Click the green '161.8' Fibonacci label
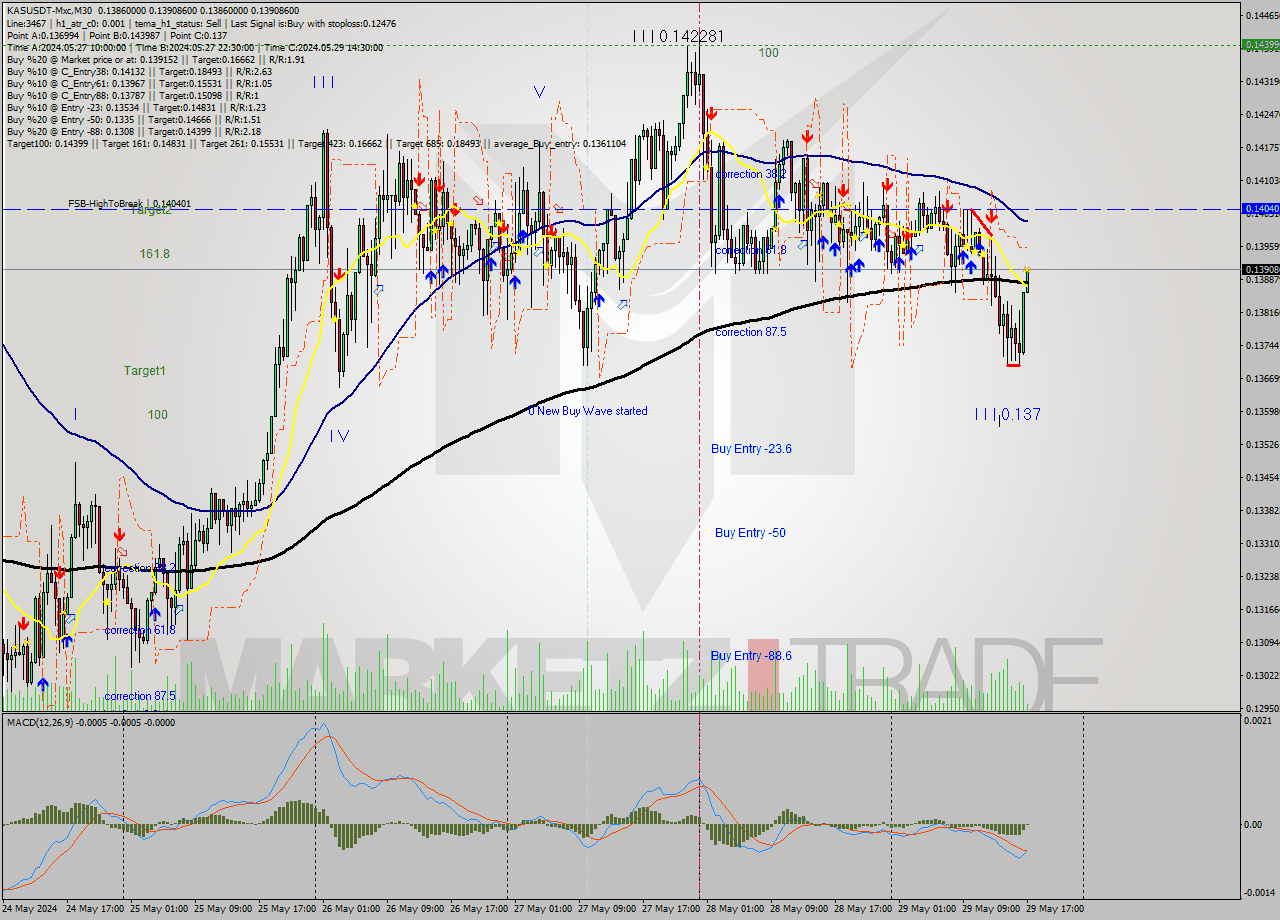 click(154, 254)
